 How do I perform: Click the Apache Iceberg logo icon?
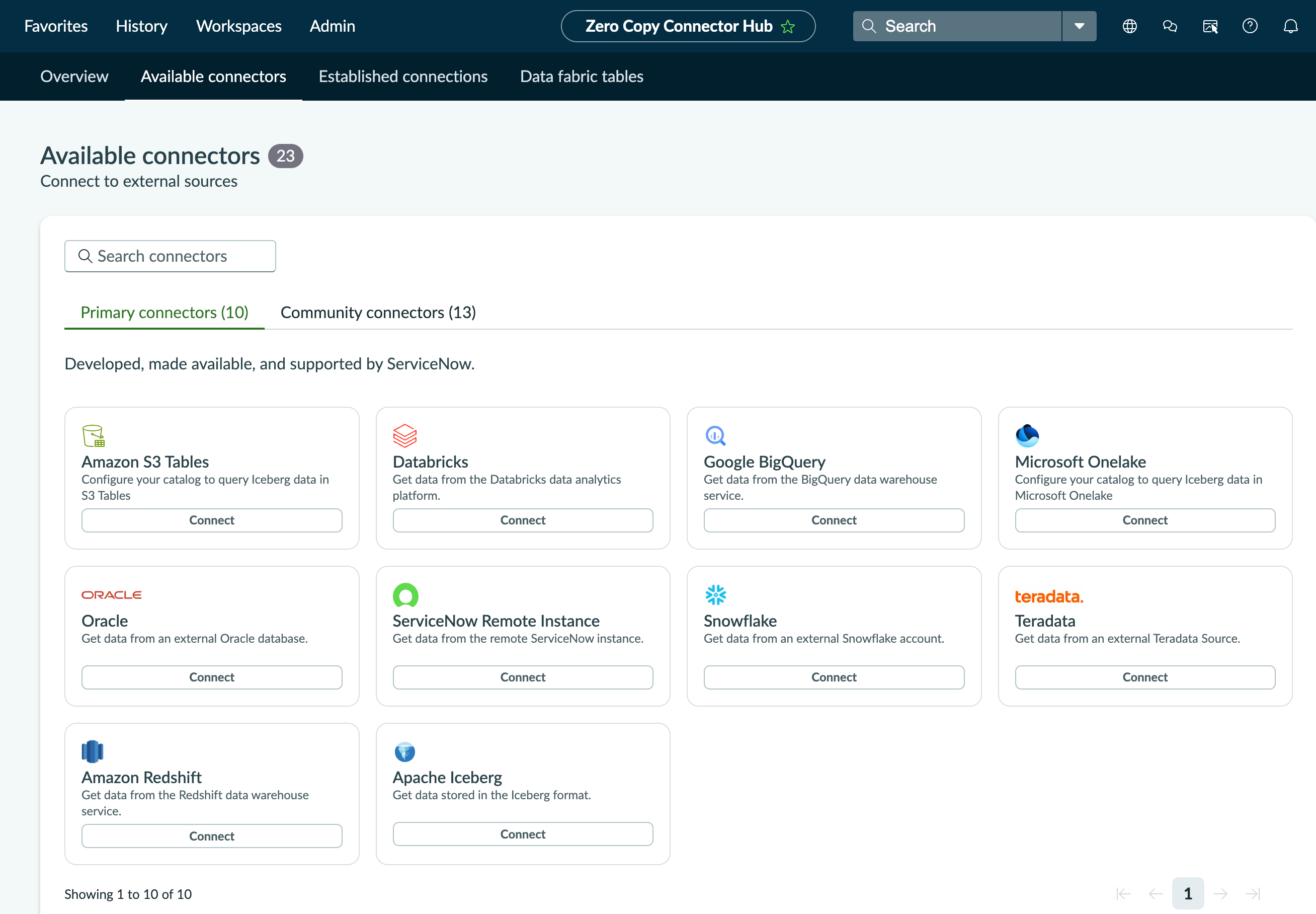404,751
